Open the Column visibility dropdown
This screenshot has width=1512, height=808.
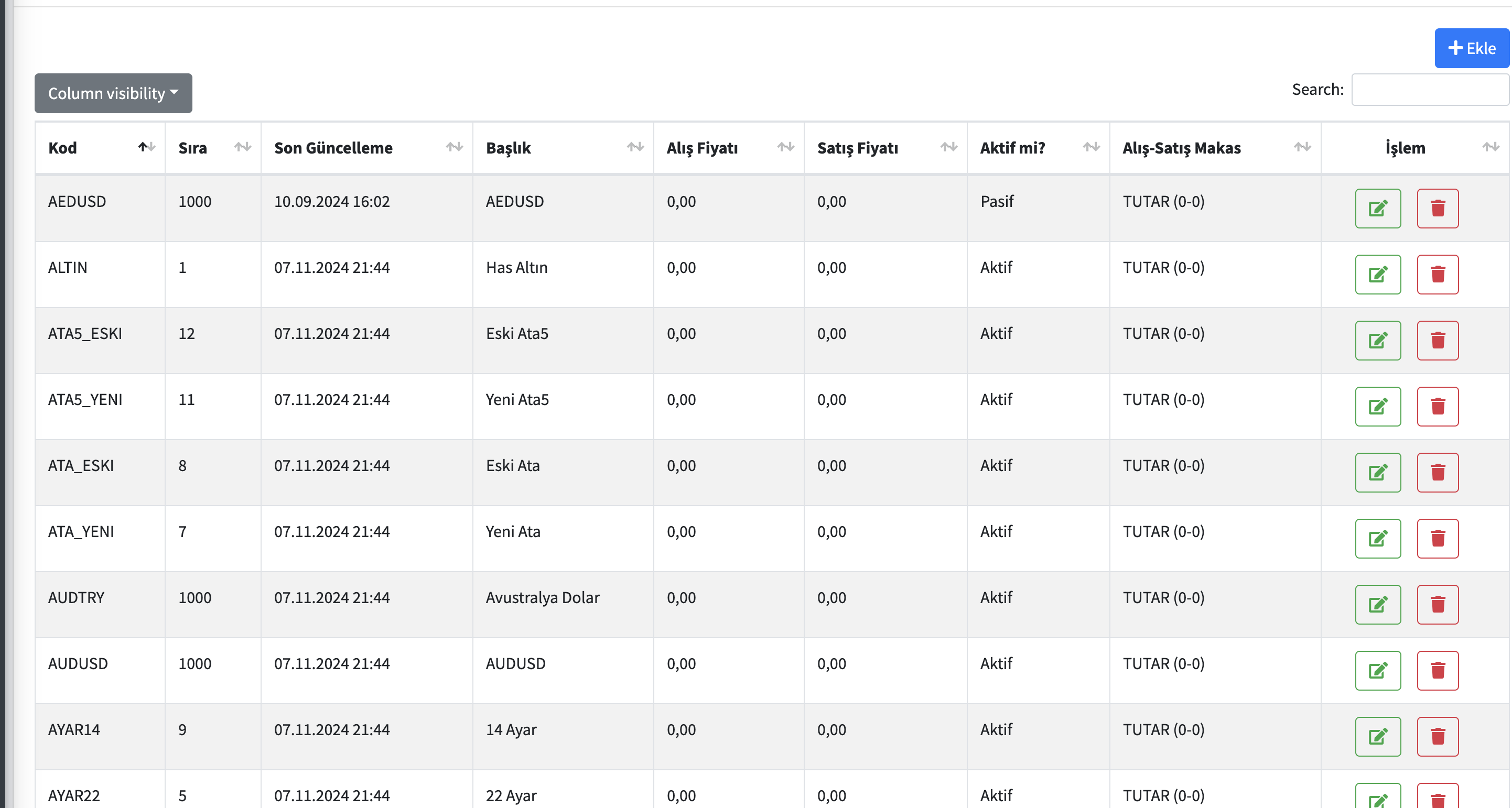(113, 93)
